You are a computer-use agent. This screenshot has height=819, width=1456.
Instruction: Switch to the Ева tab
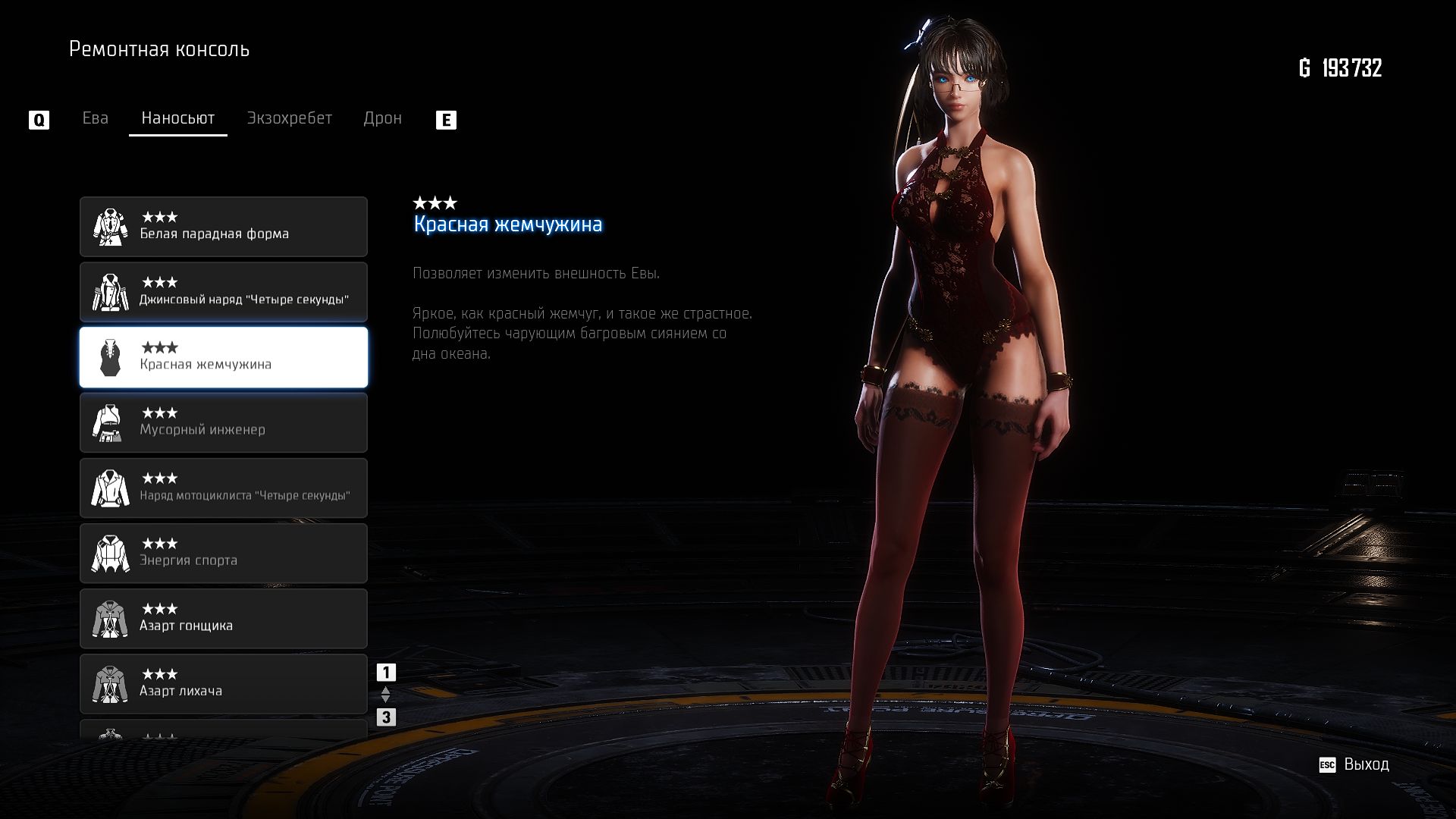coord(96,118)
